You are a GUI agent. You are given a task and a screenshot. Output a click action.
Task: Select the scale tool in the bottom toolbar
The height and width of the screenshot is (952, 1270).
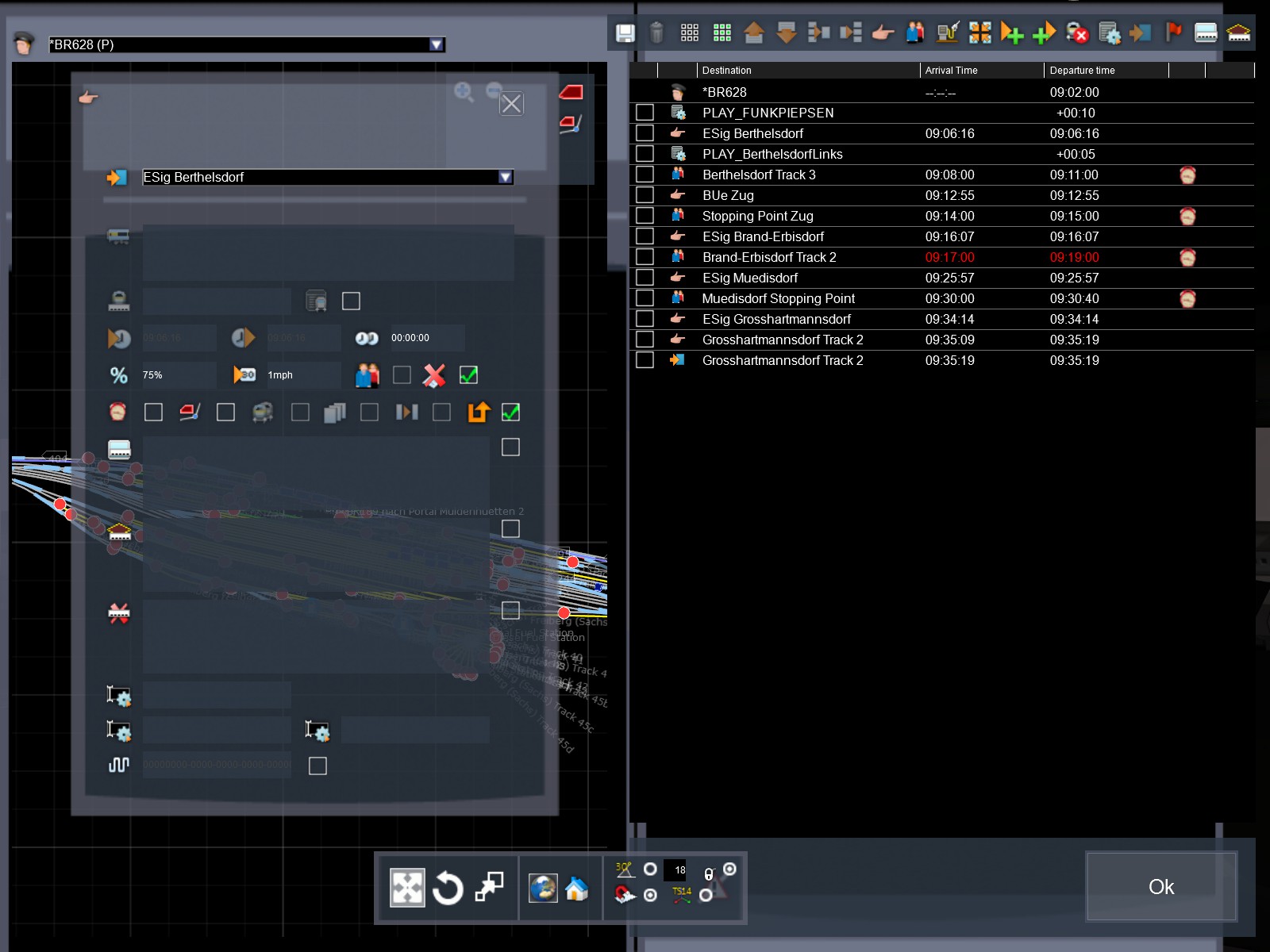(489, 887)
